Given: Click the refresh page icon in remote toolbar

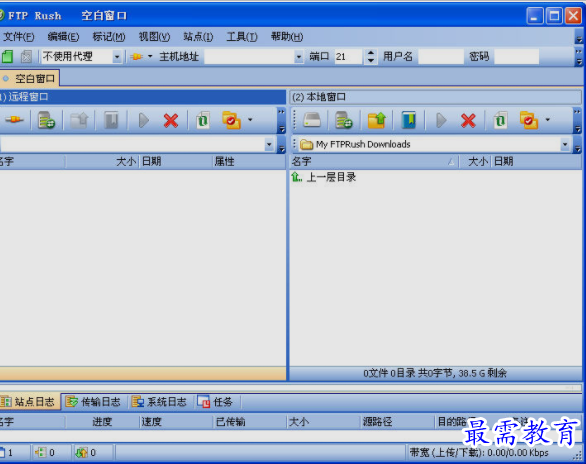Looking at the screenshot, I should (x=203, y=120).
